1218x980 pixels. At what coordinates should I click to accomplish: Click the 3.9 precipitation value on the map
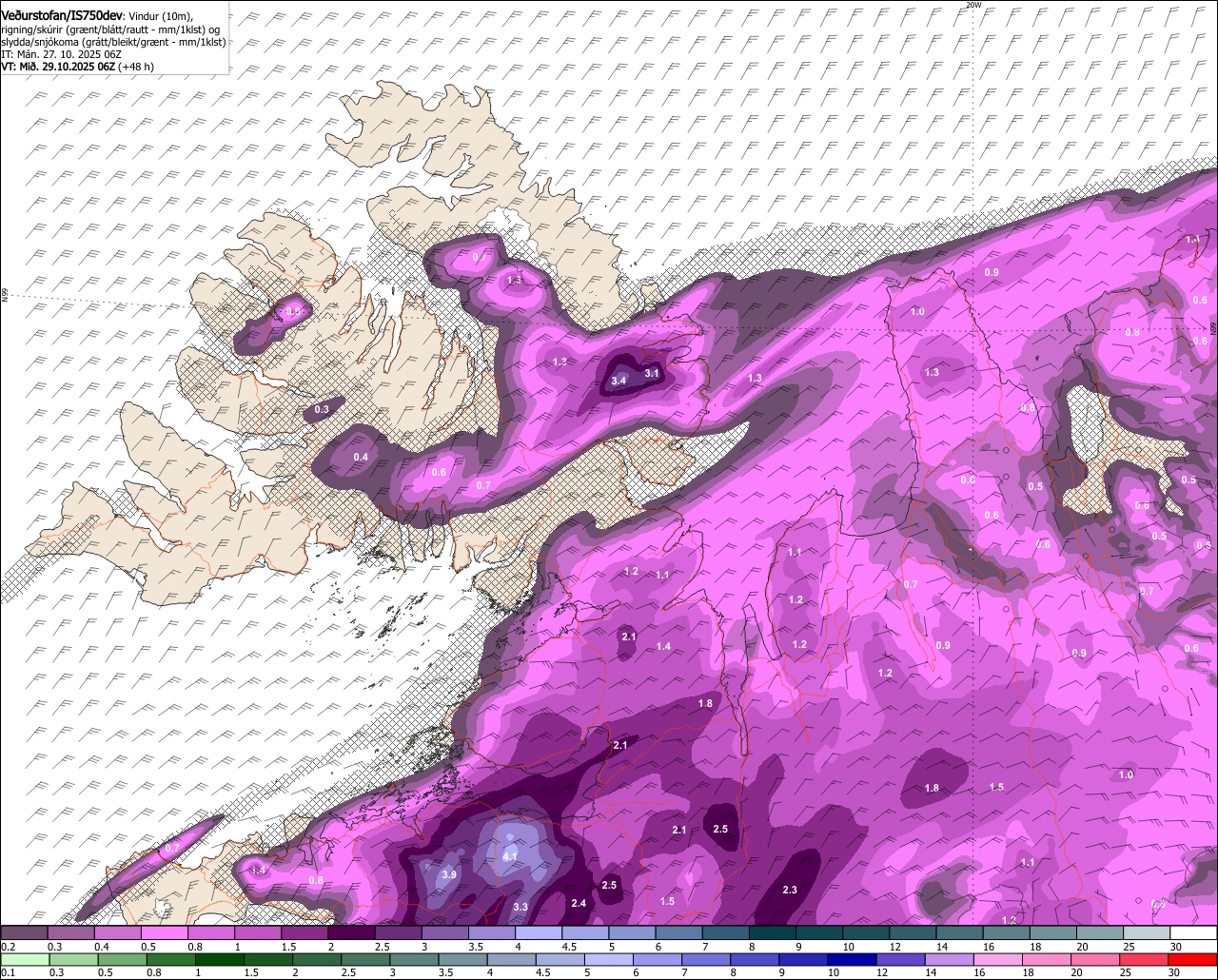click(450, 874)
